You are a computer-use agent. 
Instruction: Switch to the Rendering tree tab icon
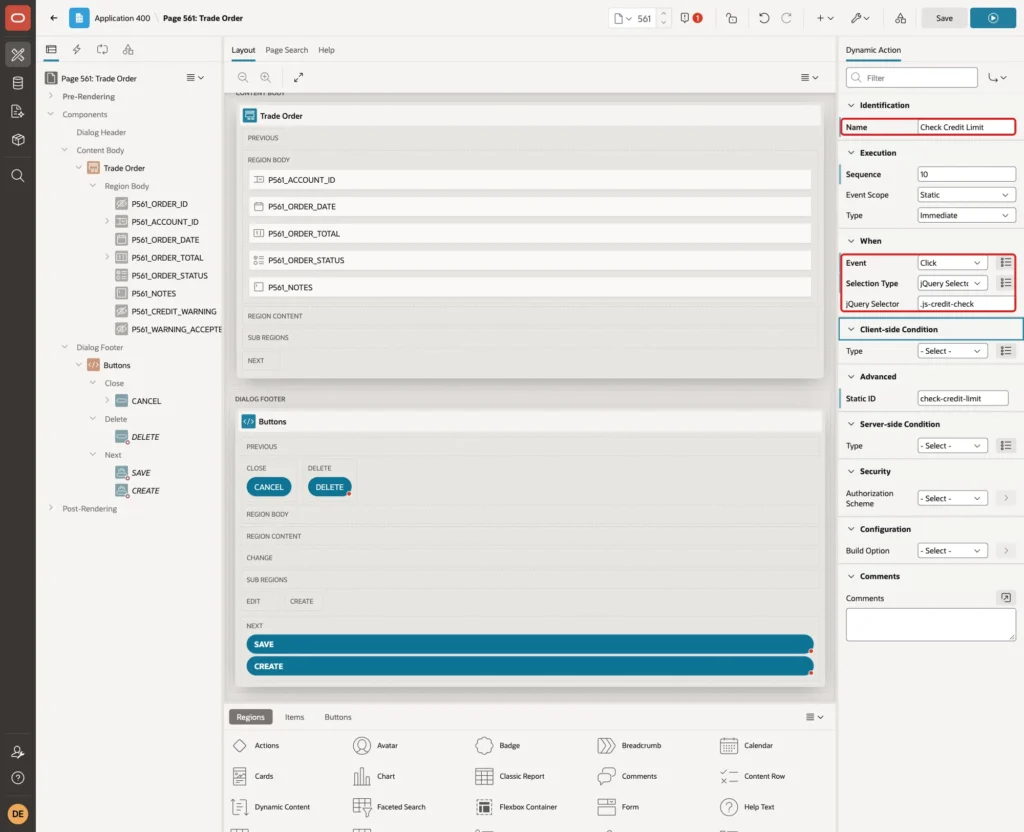(51, 50)
